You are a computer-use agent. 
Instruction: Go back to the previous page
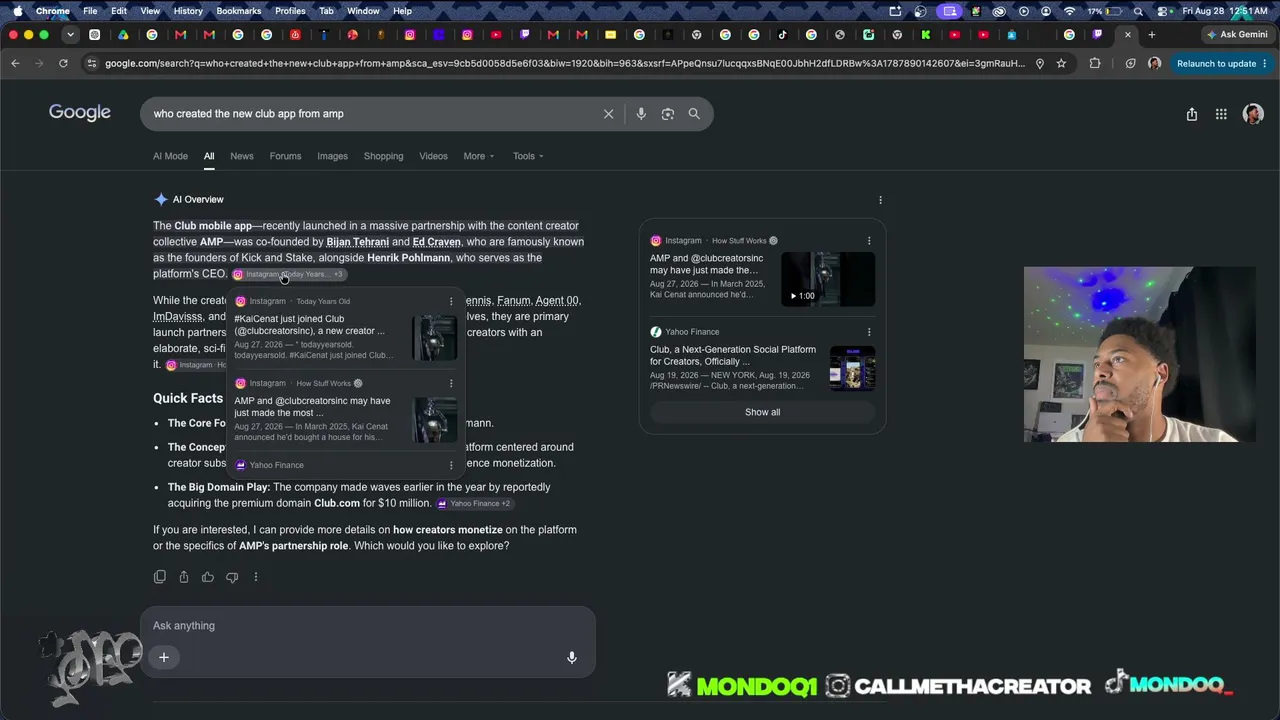(15, 63)
